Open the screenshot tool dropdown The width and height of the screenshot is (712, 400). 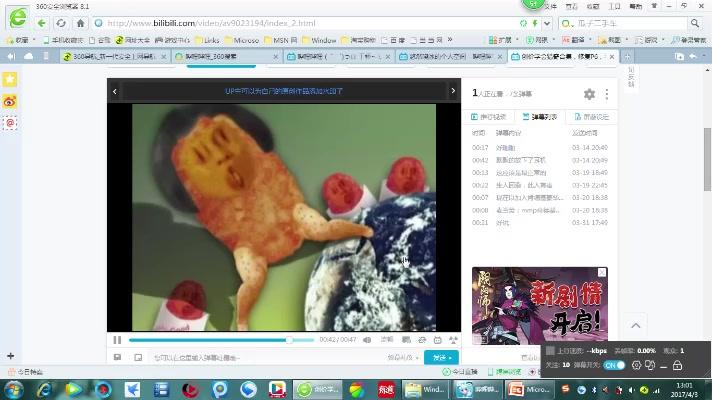point(613,40)
